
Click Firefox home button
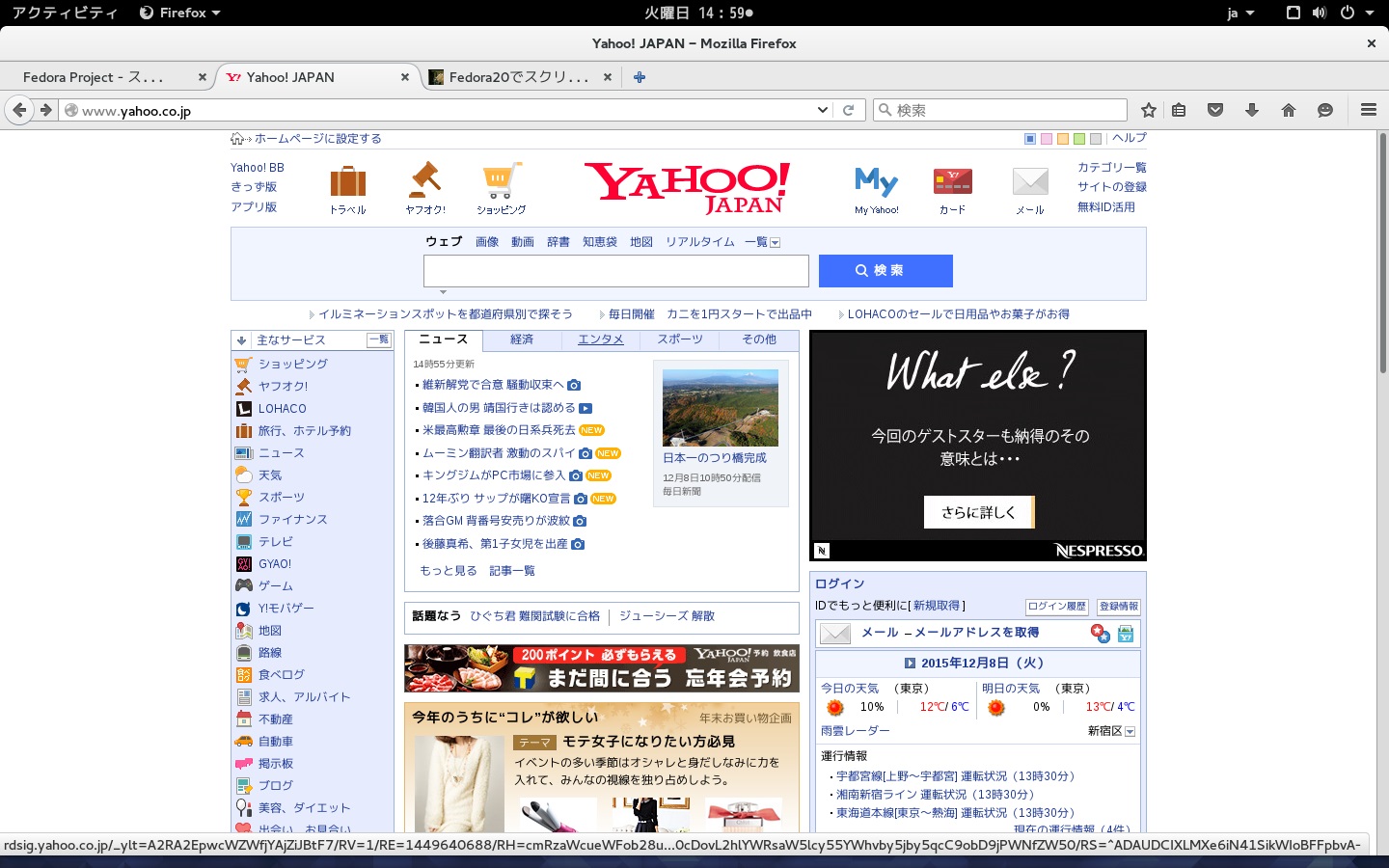[x=1288, y=110]
